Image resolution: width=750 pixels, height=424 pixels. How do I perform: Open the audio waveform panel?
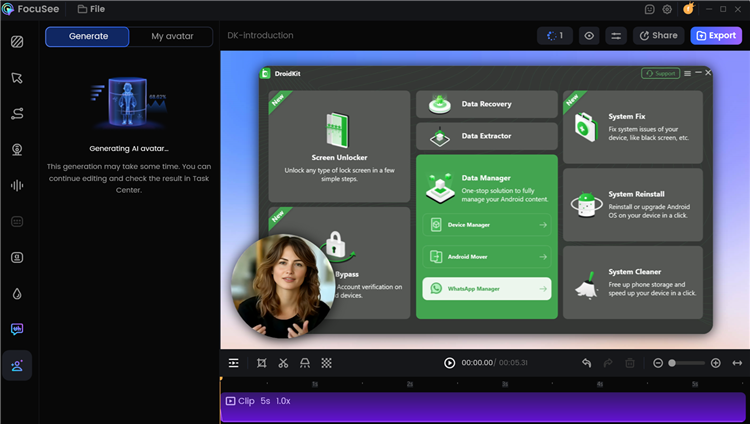(x=17, y=186)
